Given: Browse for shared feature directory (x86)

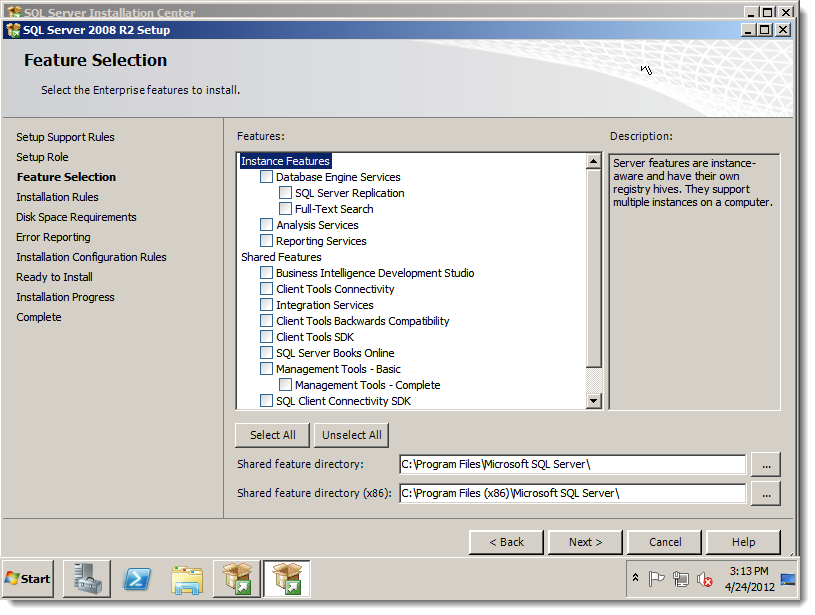Looking at the screenshot, I should (766, 493).
